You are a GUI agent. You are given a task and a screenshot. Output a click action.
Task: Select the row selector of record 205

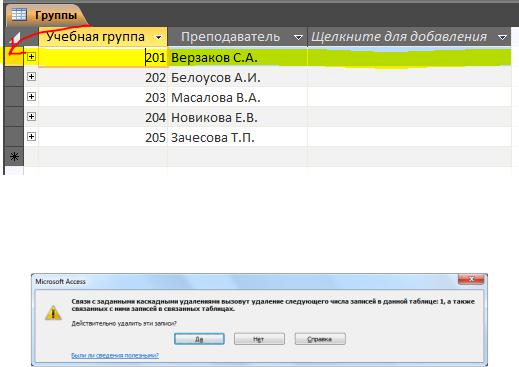[x=14, y=137]
